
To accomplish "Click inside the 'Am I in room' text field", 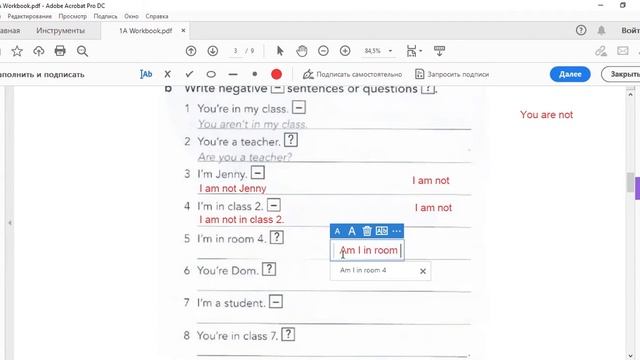I will tap(367, 250).
